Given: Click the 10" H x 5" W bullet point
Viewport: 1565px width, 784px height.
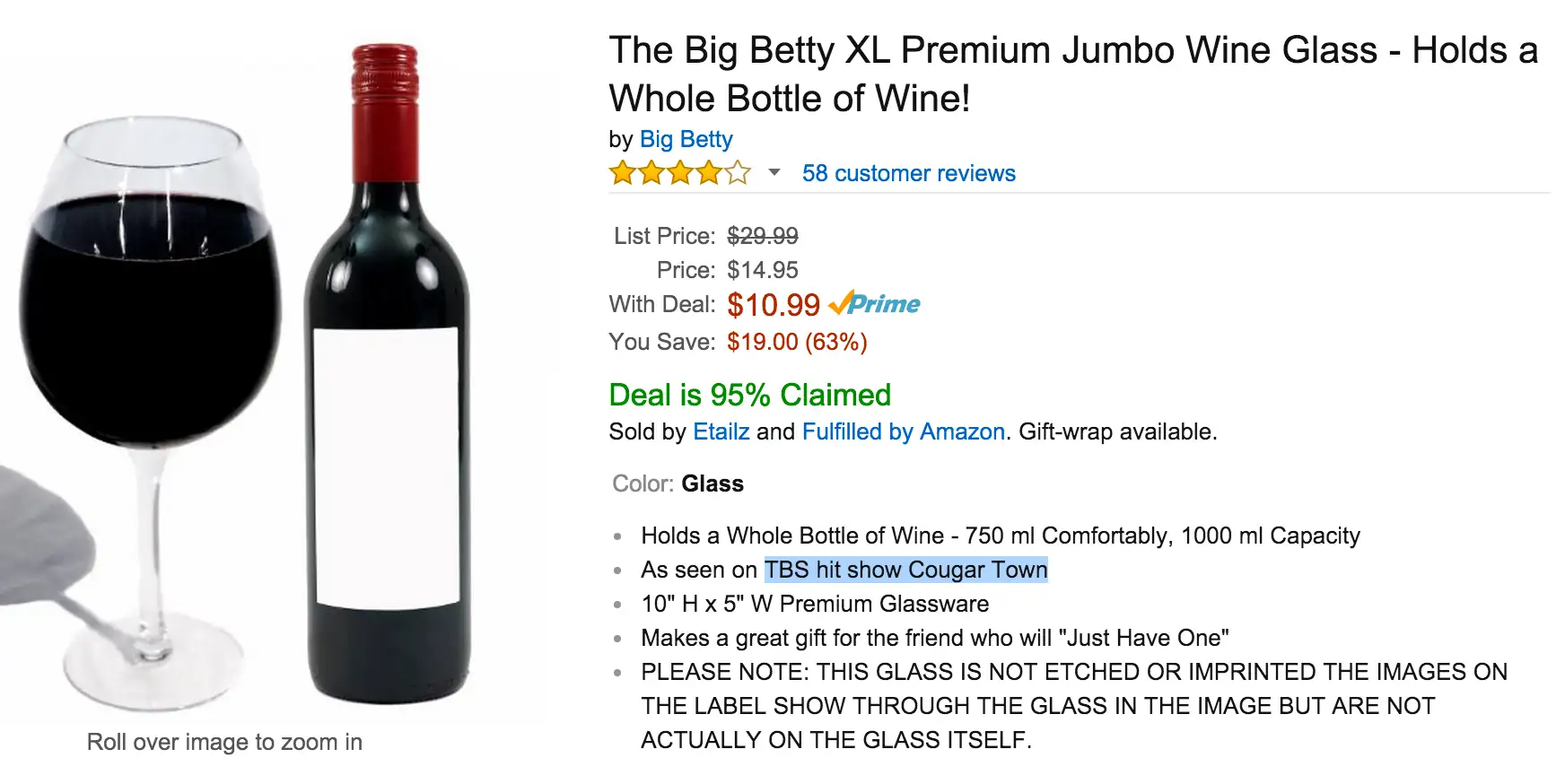Looking at the screenshot, I should (x=814, y=604).
